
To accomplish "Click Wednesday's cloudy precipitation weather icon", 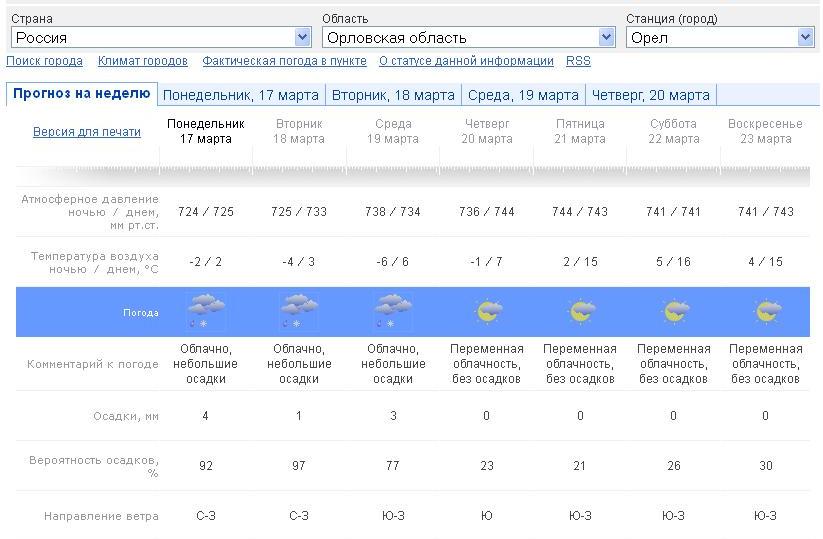I will tap(393, 312).
